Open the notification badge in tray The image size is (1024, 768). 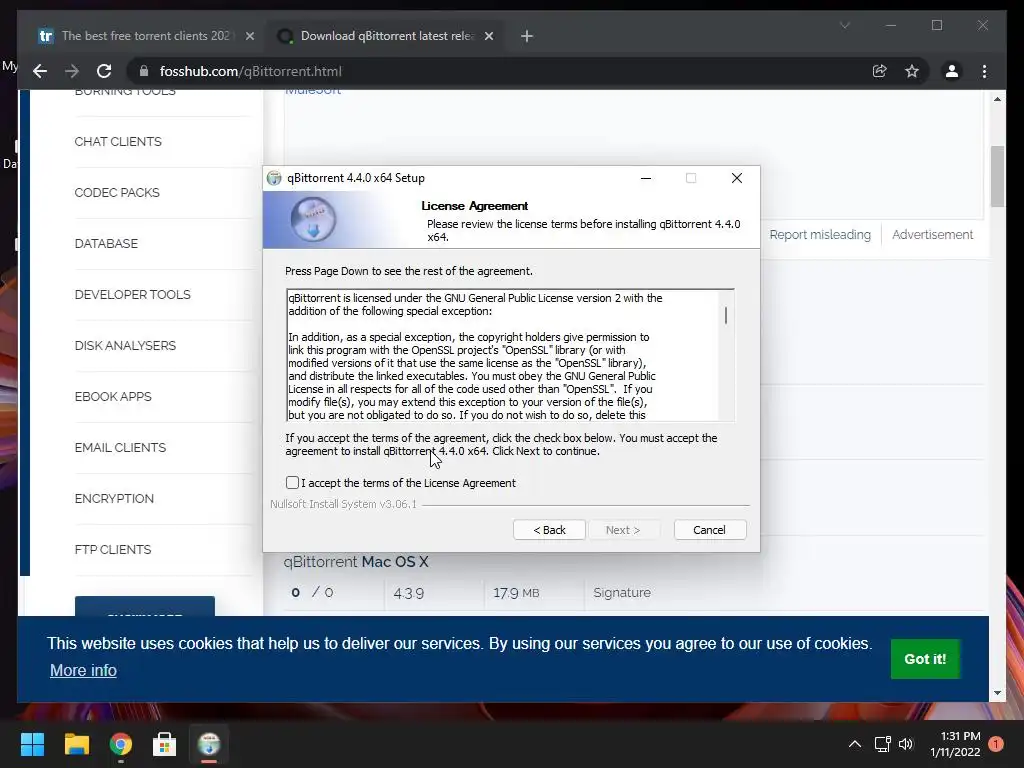pyautogui.click(x=996, y=744)
